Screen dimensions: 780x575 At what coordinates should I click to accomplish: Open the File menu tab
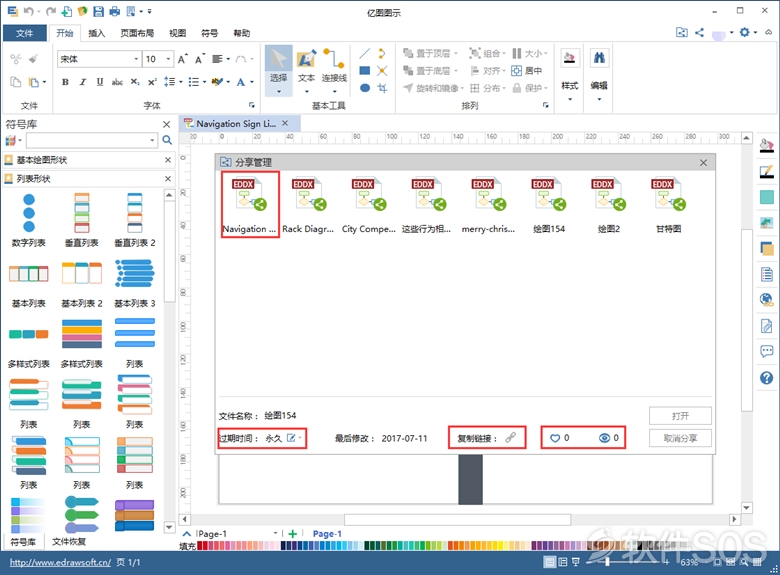[24, 33]
